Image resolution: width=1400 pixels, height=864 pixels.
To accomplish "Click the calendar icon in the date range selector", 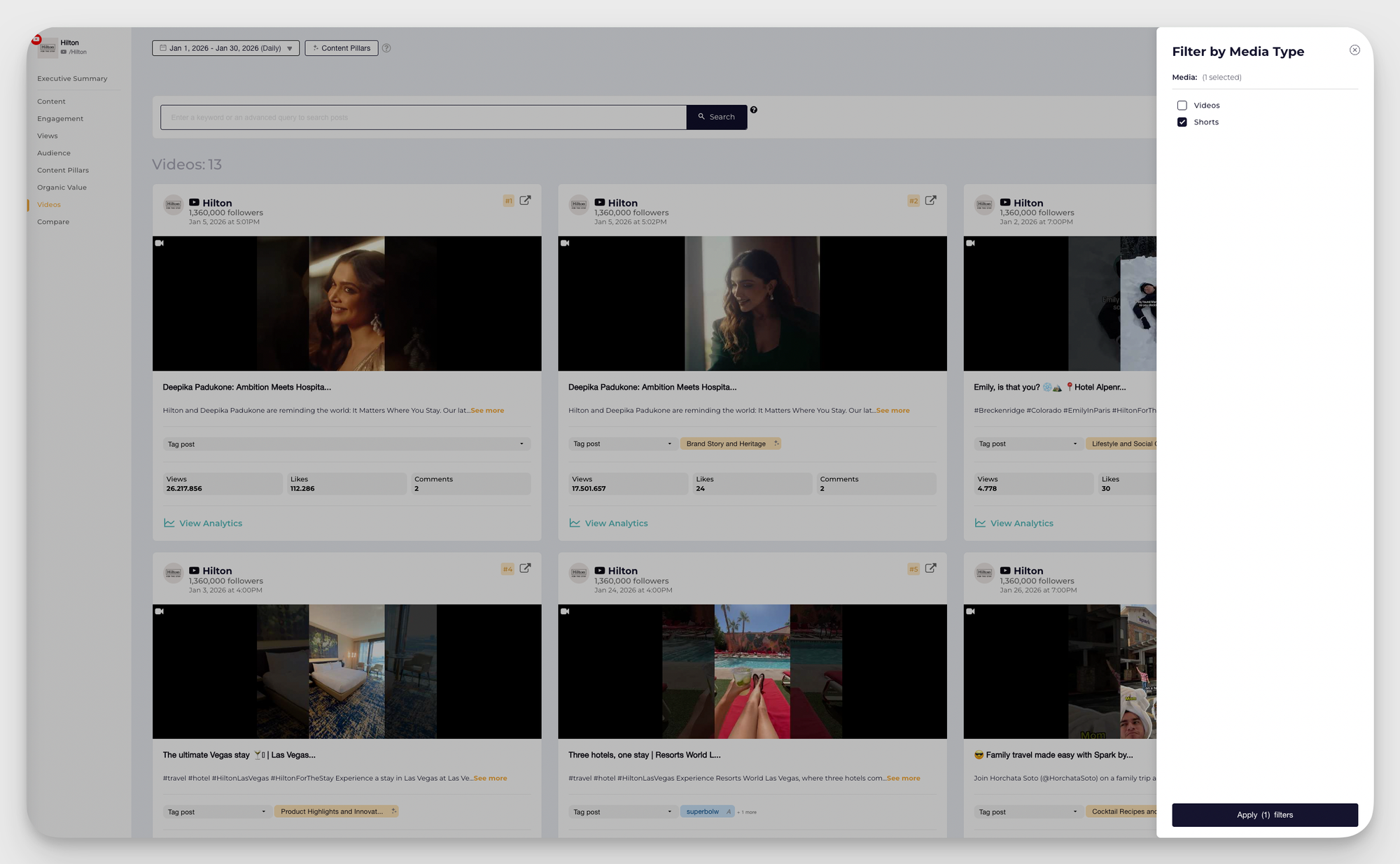I will pos(164,48).
